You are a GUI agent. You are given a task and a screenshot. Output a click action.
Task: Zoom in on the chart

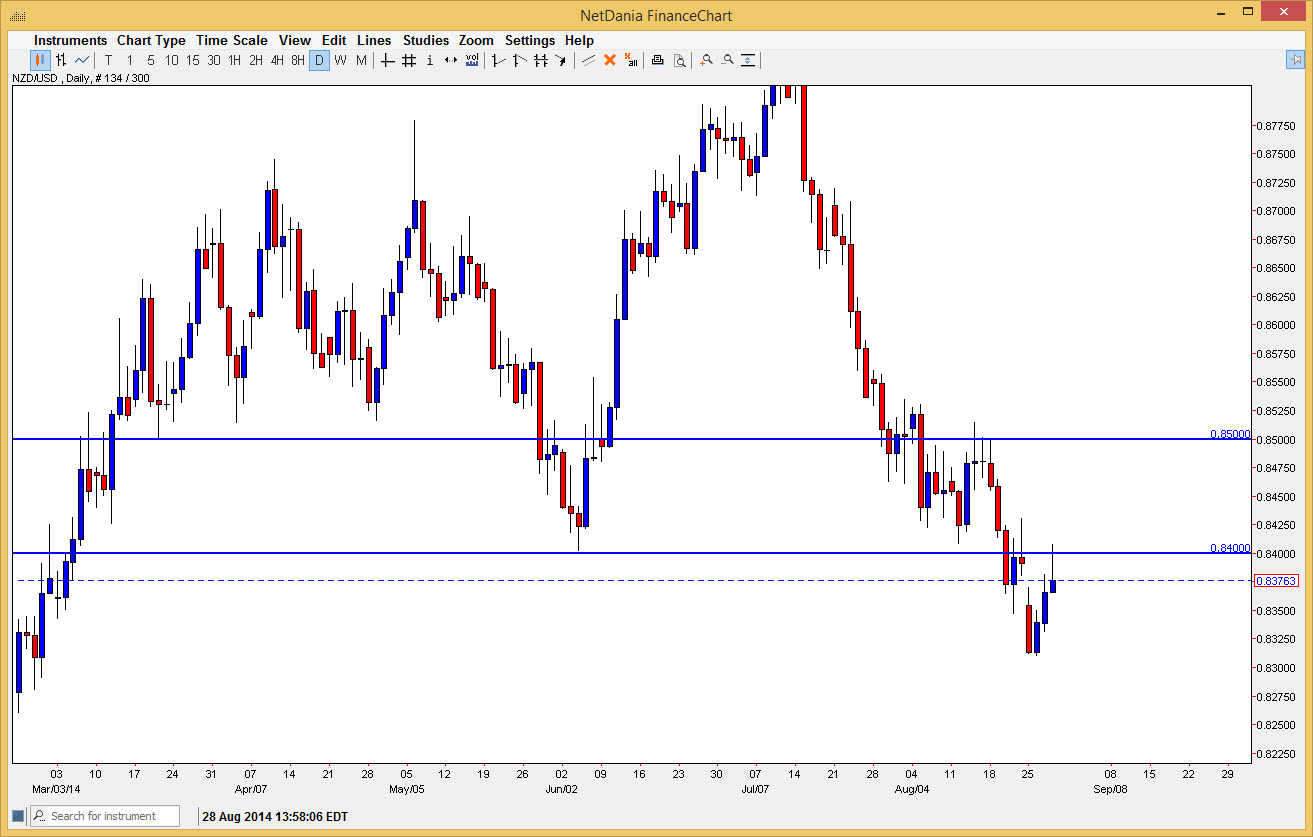(x=706, y=60)
